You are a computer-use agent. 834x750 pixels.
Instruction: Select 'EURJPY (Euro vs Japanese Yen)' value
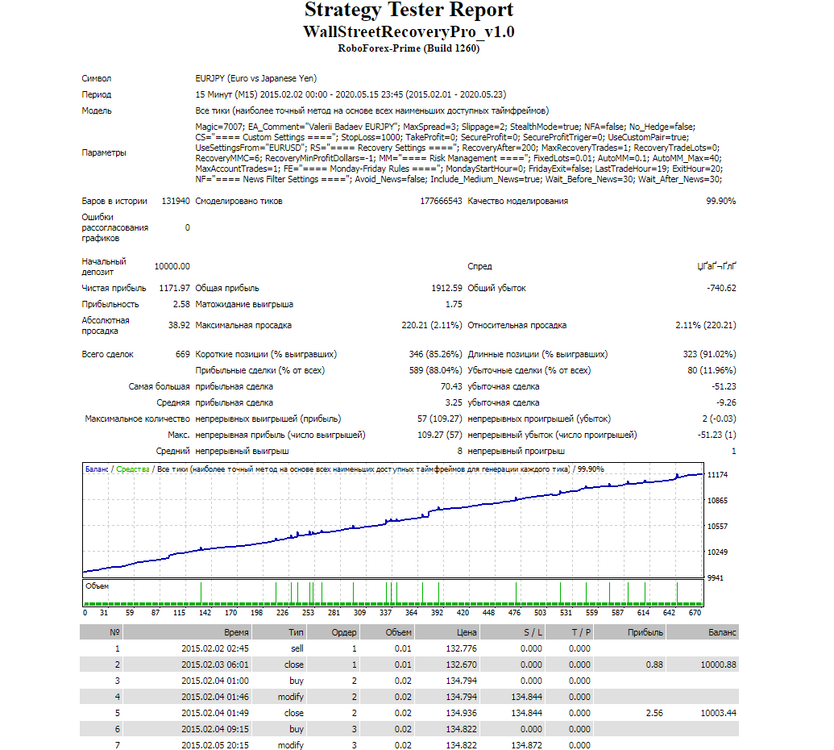256,78
